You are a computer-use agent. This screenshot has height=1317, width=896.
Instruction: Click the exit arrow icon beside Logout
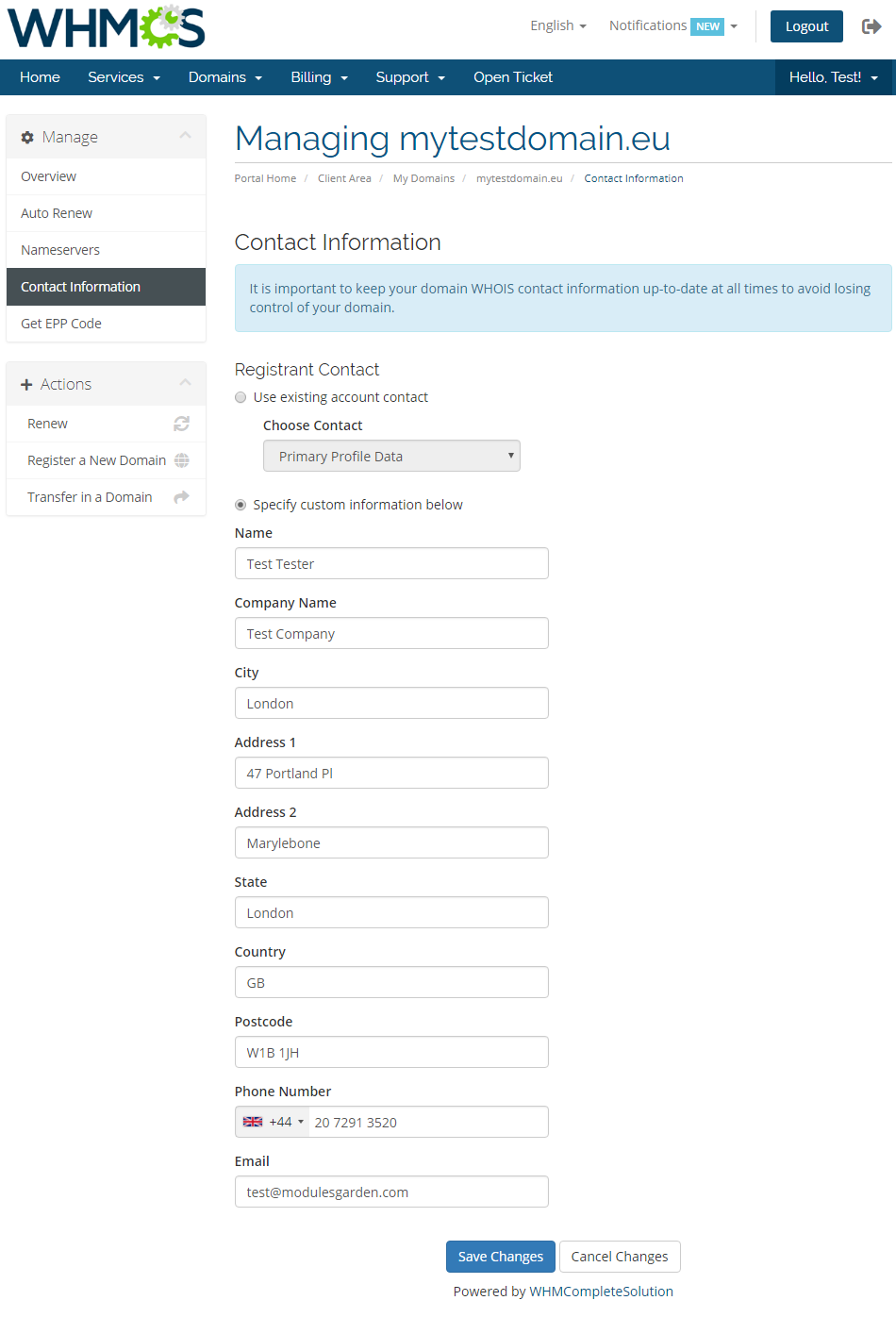871,26
